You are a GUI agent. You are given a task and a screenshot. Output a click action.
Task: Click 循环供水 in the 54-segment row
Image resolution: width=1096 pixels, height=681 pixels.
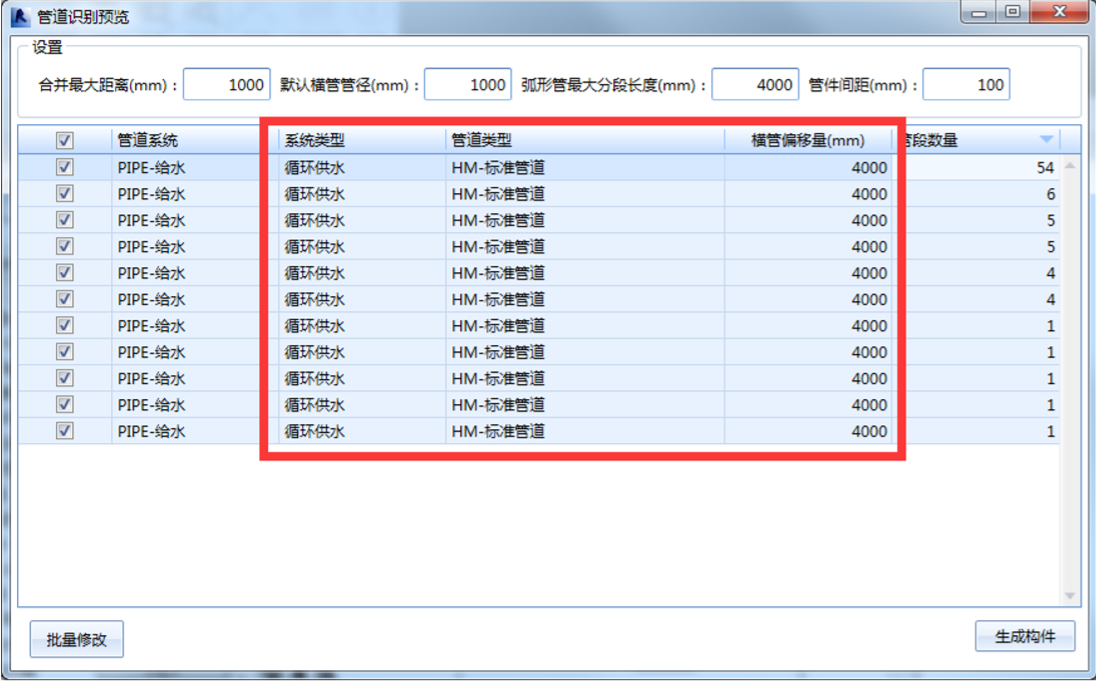tap(315, 168)
